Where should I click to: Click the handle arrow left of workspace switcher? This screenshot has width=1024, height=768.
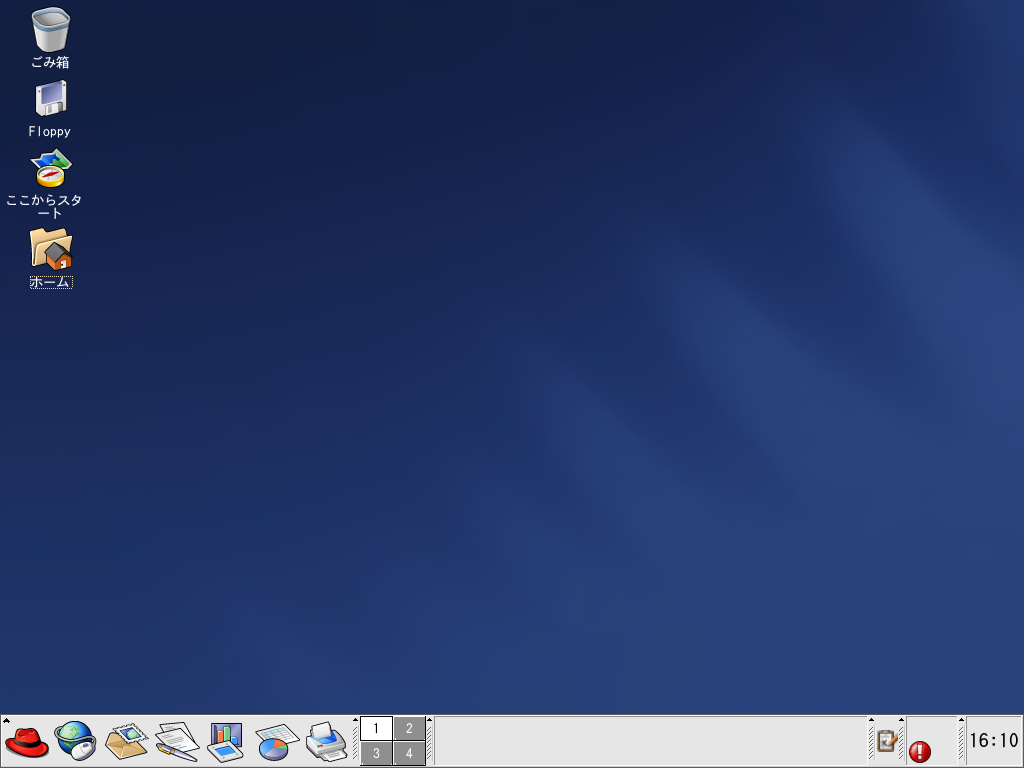tap(355, 720)
